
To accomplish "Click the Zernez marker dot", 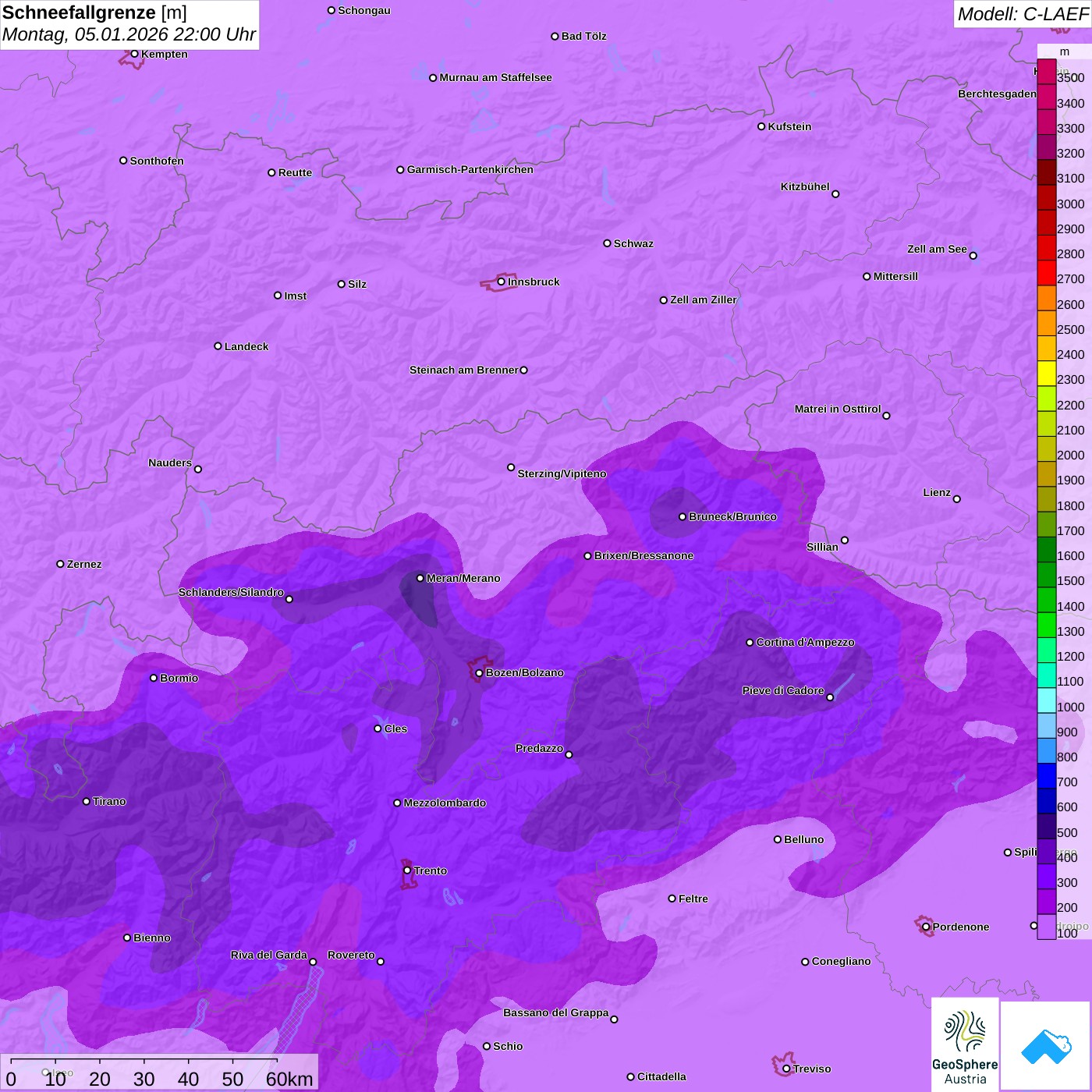I will click(60, 564).
